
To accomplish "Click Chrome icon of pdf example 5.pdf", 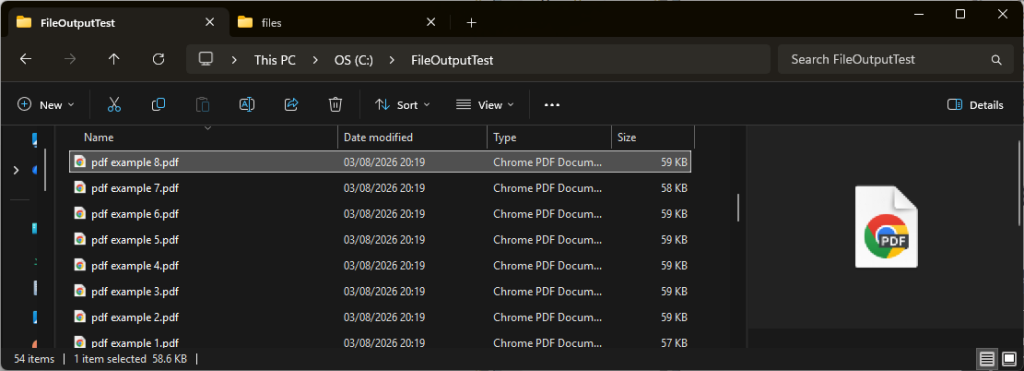I will point(80,240).
